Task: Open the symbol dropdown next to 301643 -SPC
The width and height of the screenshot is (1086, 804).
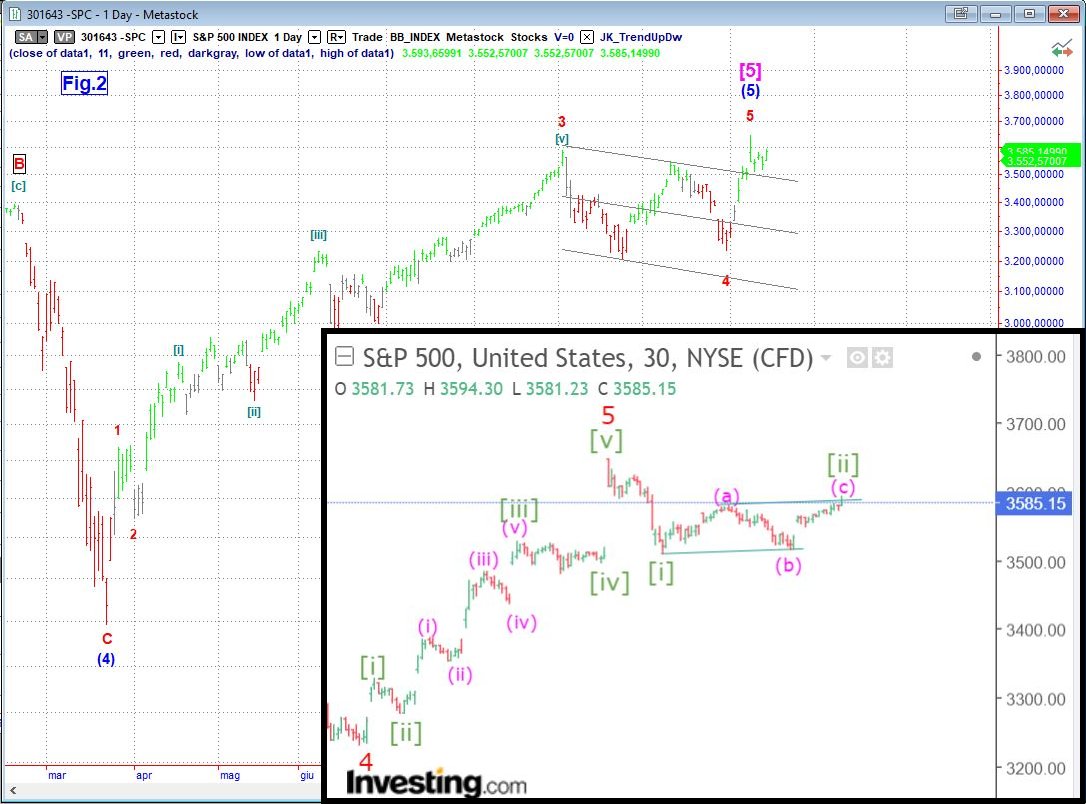Action: coord(159,37)
